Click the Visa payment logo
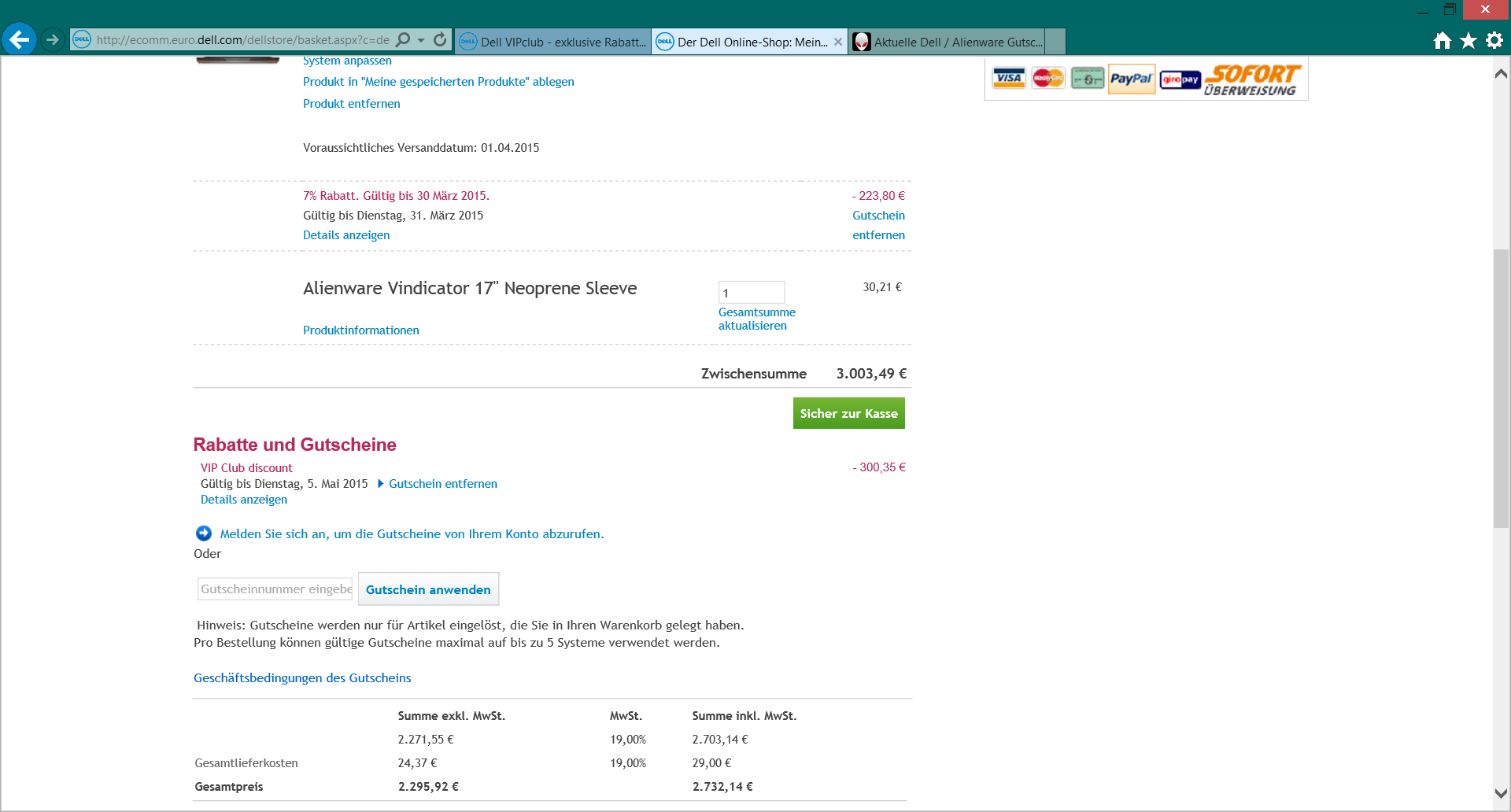 (x=1009, y=78)
